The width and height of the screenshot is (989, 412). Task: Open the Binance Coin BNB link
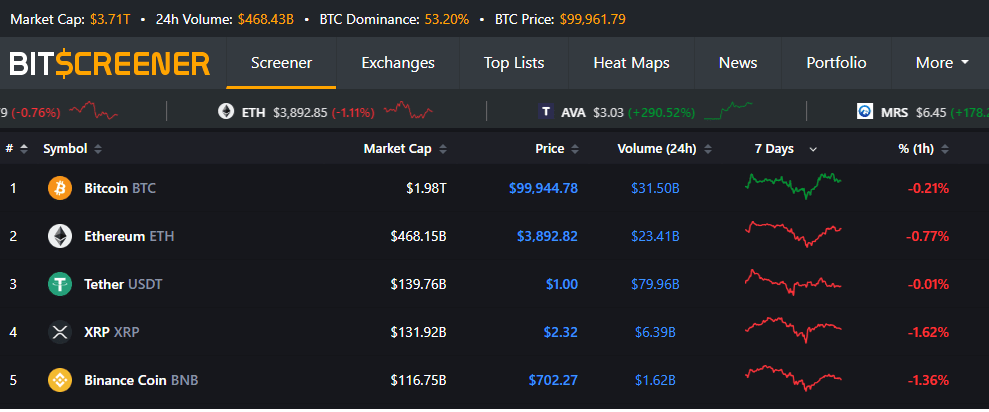click(141, 380)
